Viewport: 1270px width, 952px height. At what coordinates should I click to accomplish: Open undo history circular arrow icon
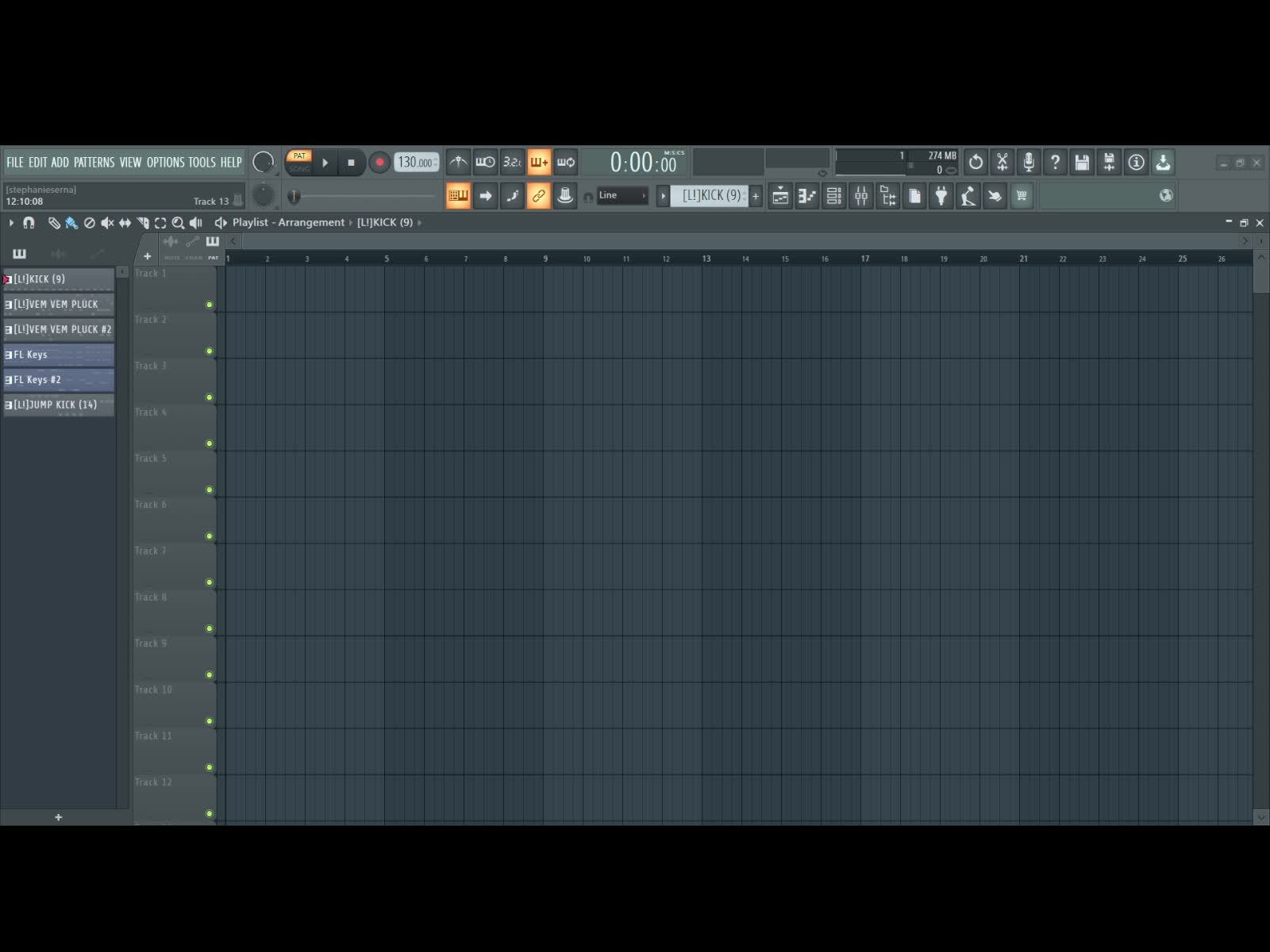pyautogui.click(x=976, y=163)
